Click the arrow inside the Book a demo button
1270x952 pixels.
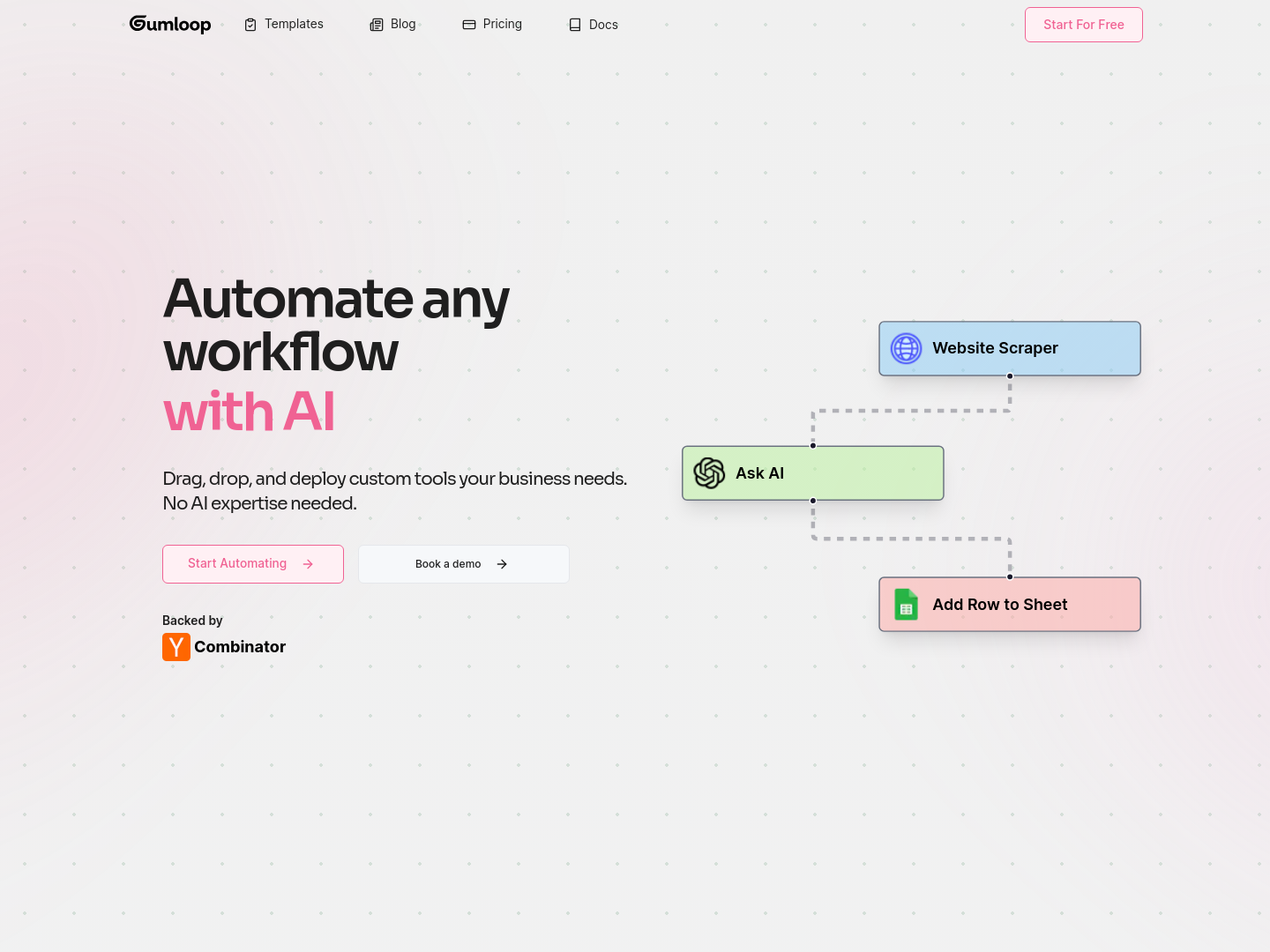click(x=501, y=563)
